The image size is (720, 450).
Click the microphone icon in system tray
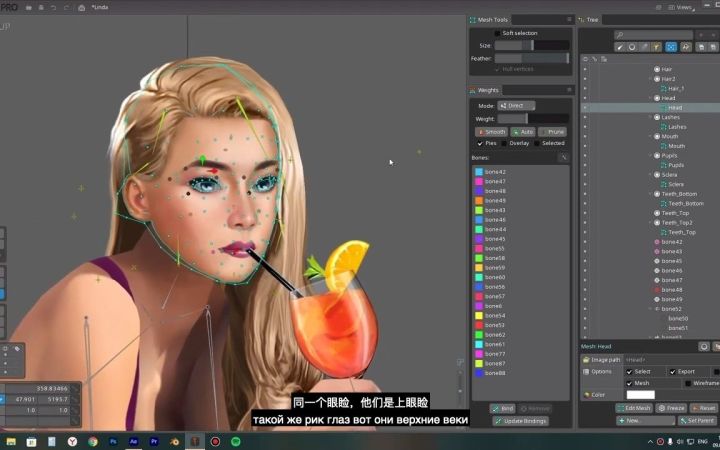(x=670, y=442)
